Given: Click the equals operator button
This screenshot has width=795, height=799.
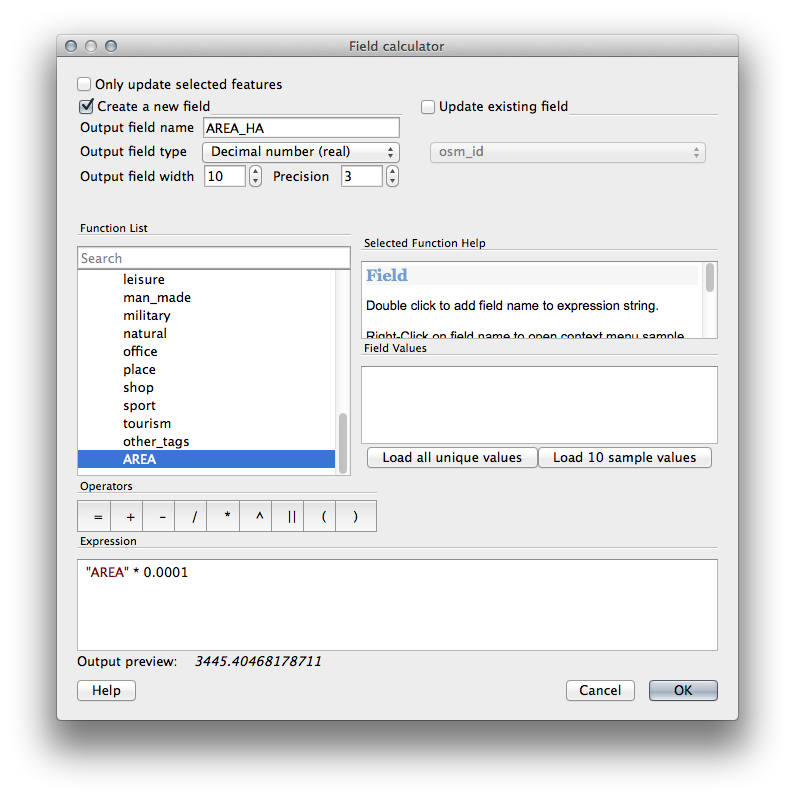Looking at the screenshot, I should [x=97, y=516].
